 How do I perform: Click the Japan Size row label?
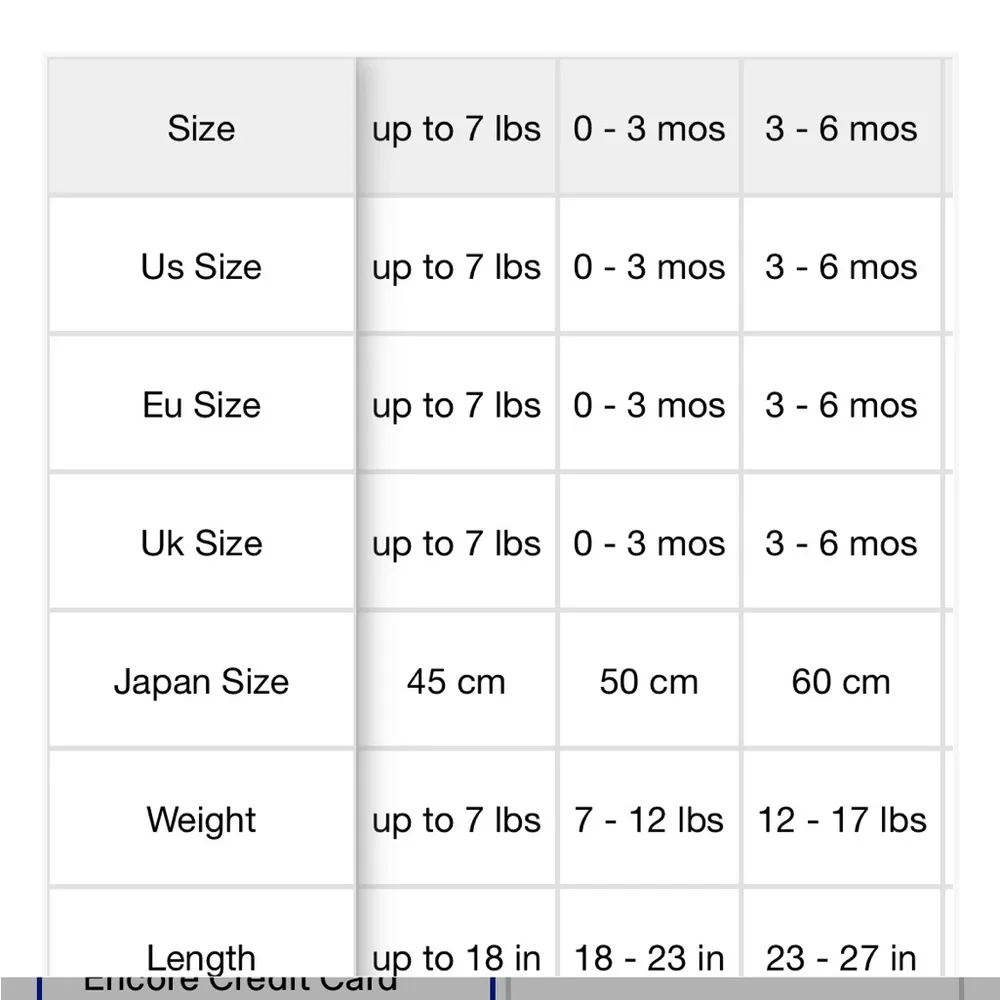click(x=202, y=681)
